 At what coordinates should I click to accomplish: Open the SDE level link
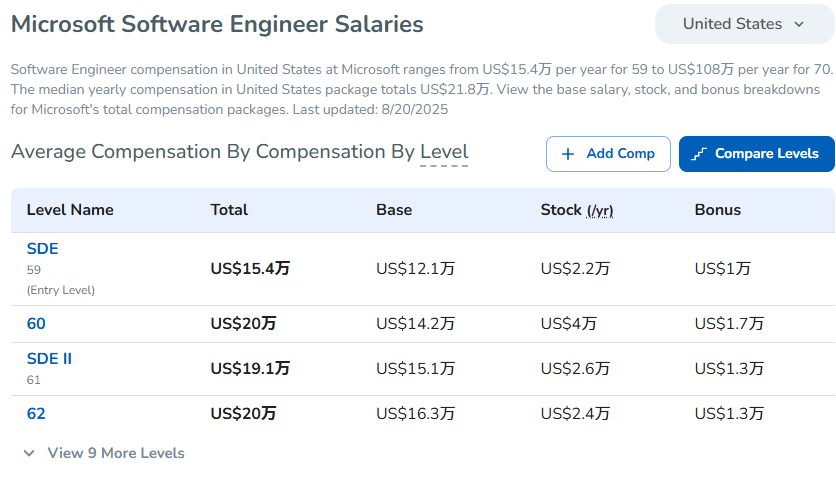point(43,248)
